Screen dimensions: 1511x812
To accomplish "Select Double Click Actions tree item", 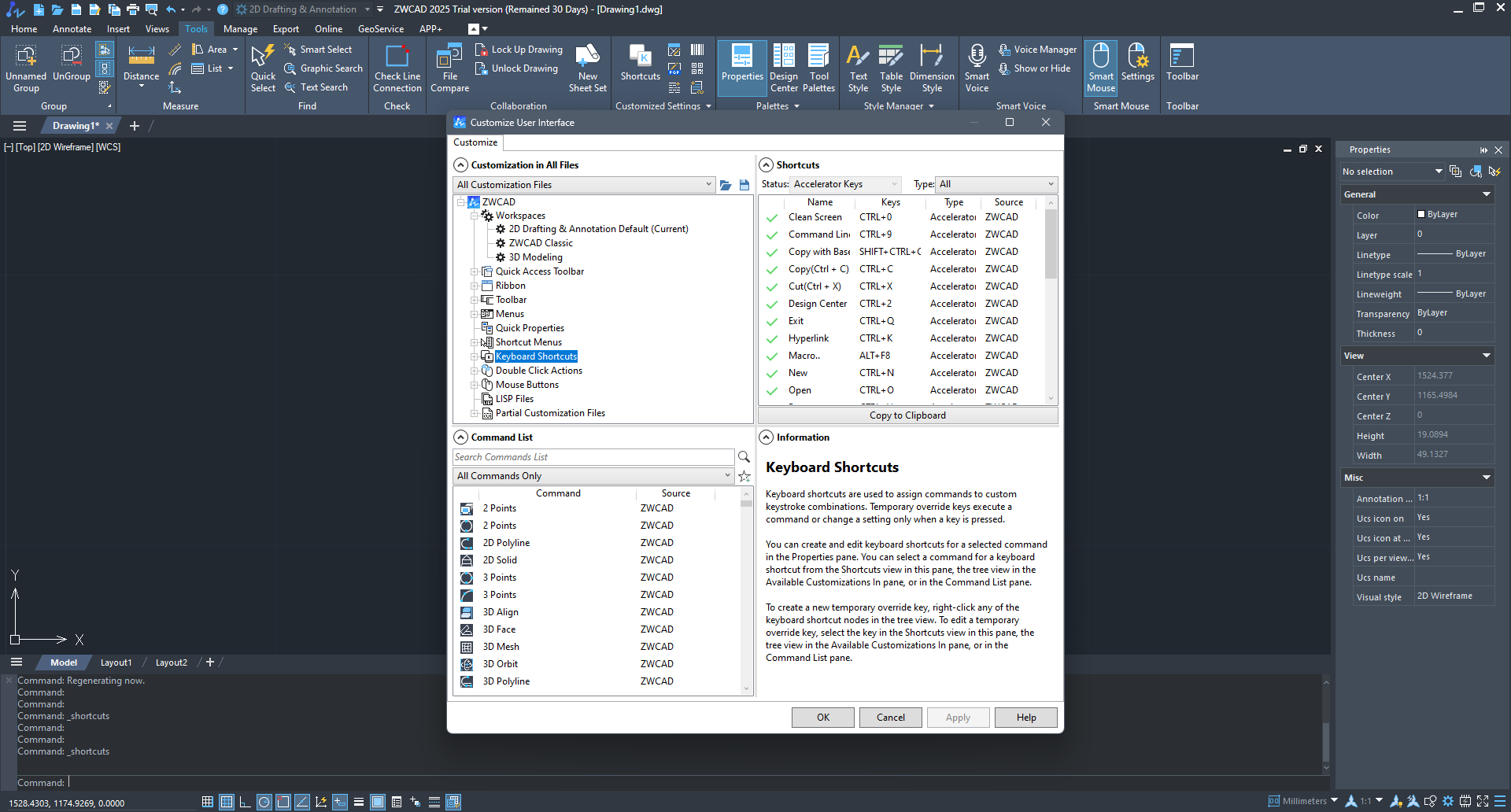I will point(538,371).
